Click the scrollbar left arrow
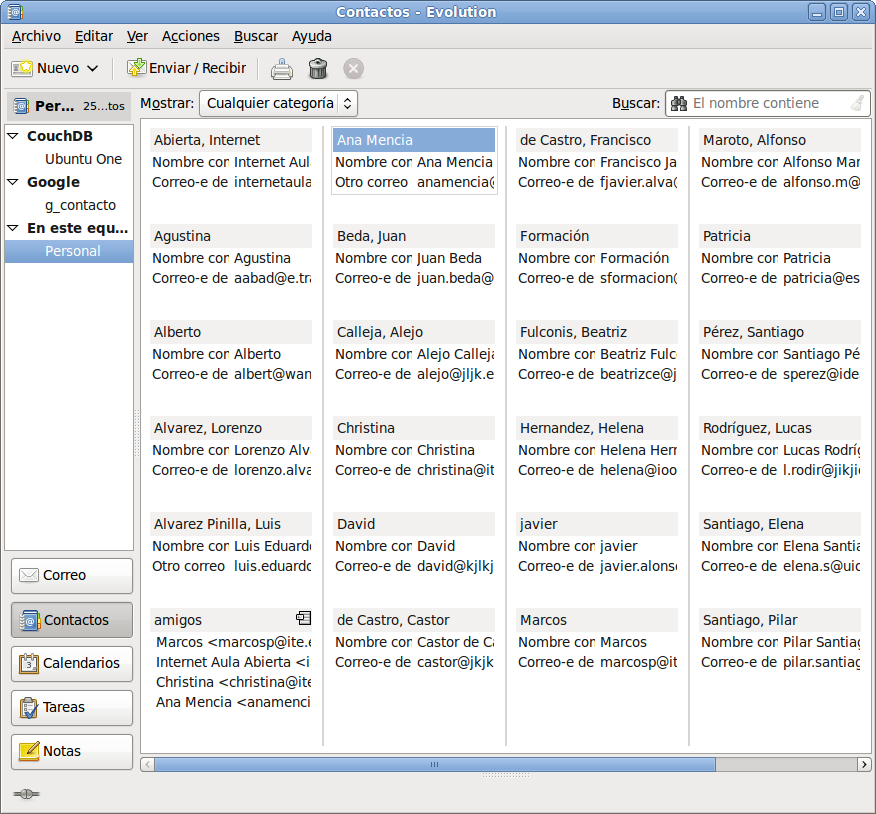The width and height of the screenshot is (876, 814). 147,764
